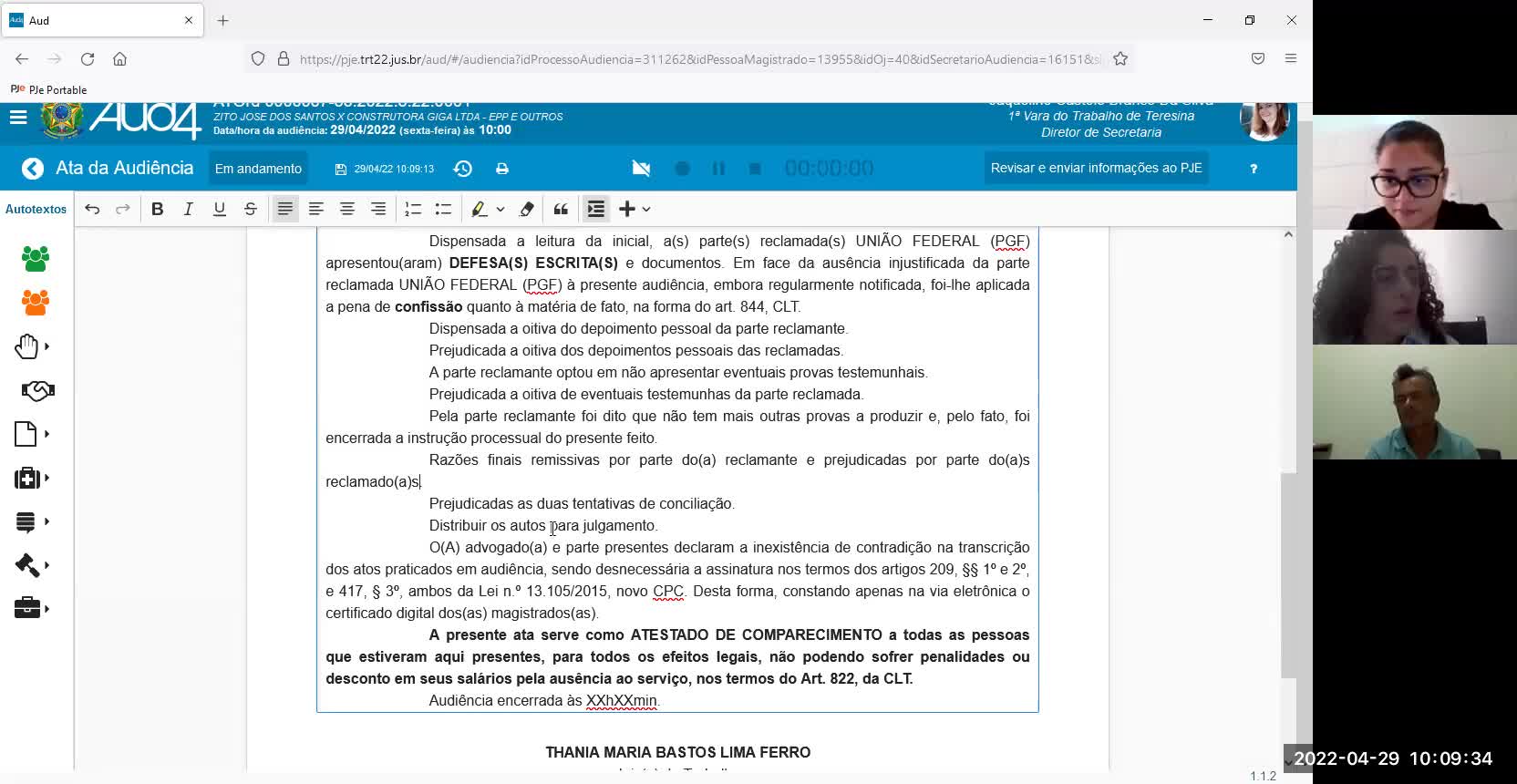
Task: Select the Aud tab
Action: pyautogui.click(x=102, y=20)
